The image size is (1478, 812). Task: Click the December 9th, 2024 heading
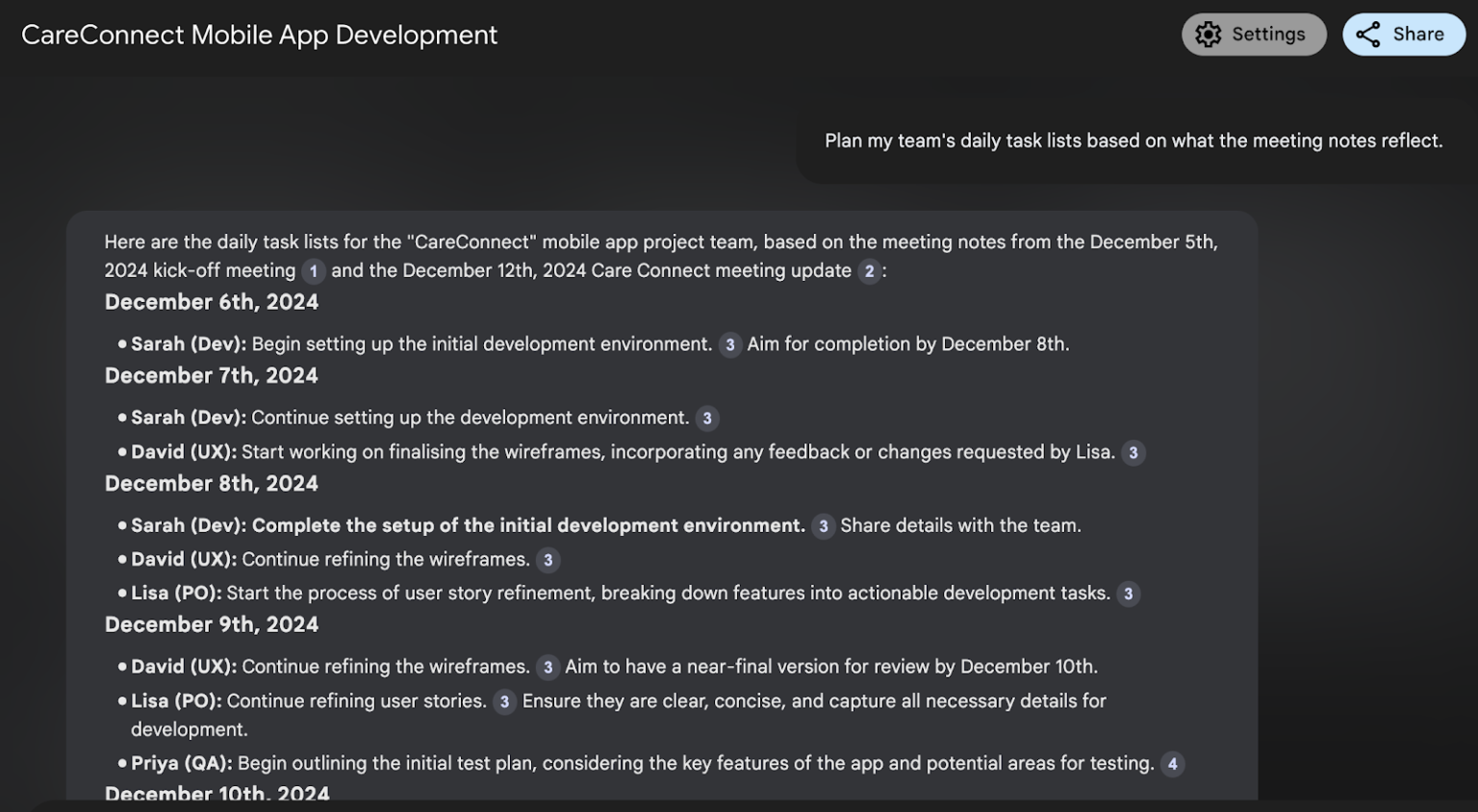tap(212, 624)
